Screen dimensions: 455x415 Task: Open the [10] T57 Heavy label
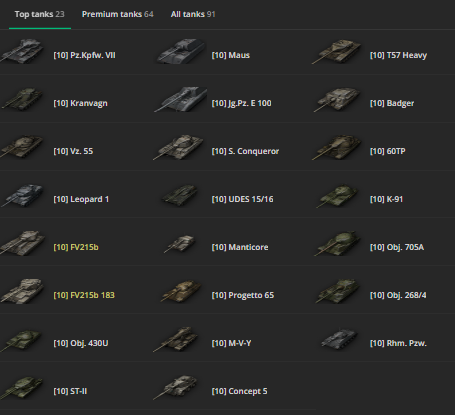[x=398, y=55]
